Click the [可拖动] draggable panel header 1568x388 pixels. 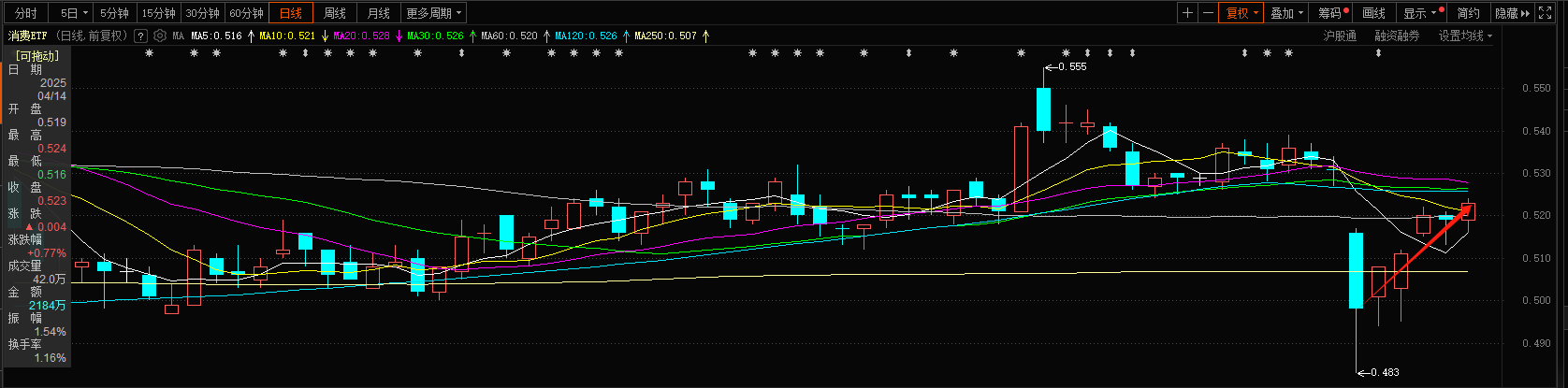(37, 56)
